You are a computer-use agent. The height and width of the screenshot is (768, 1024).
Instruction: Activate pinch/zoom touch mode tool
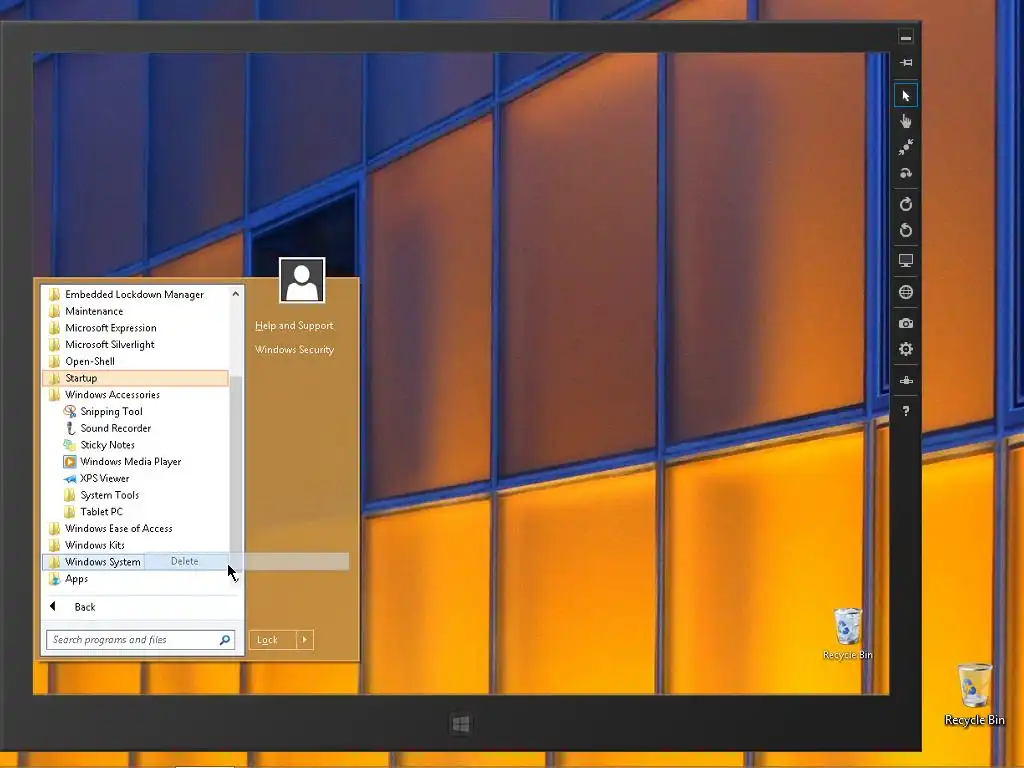906,147
